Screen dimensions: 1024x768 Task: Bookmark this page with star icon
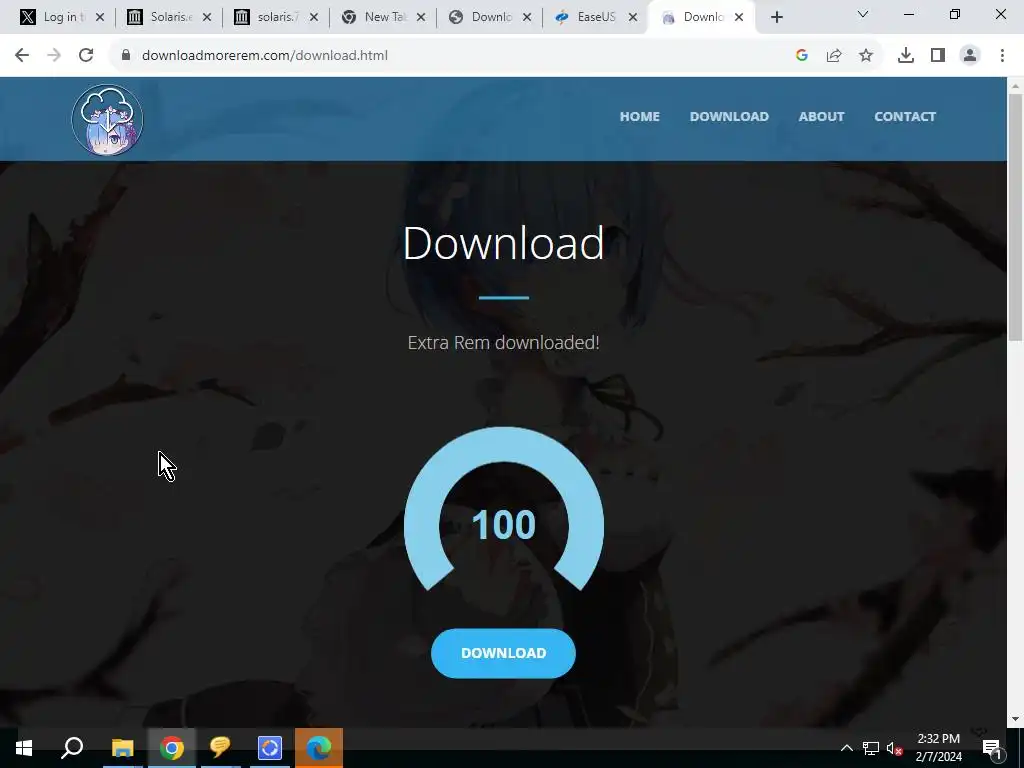click(x=866, y=56)
